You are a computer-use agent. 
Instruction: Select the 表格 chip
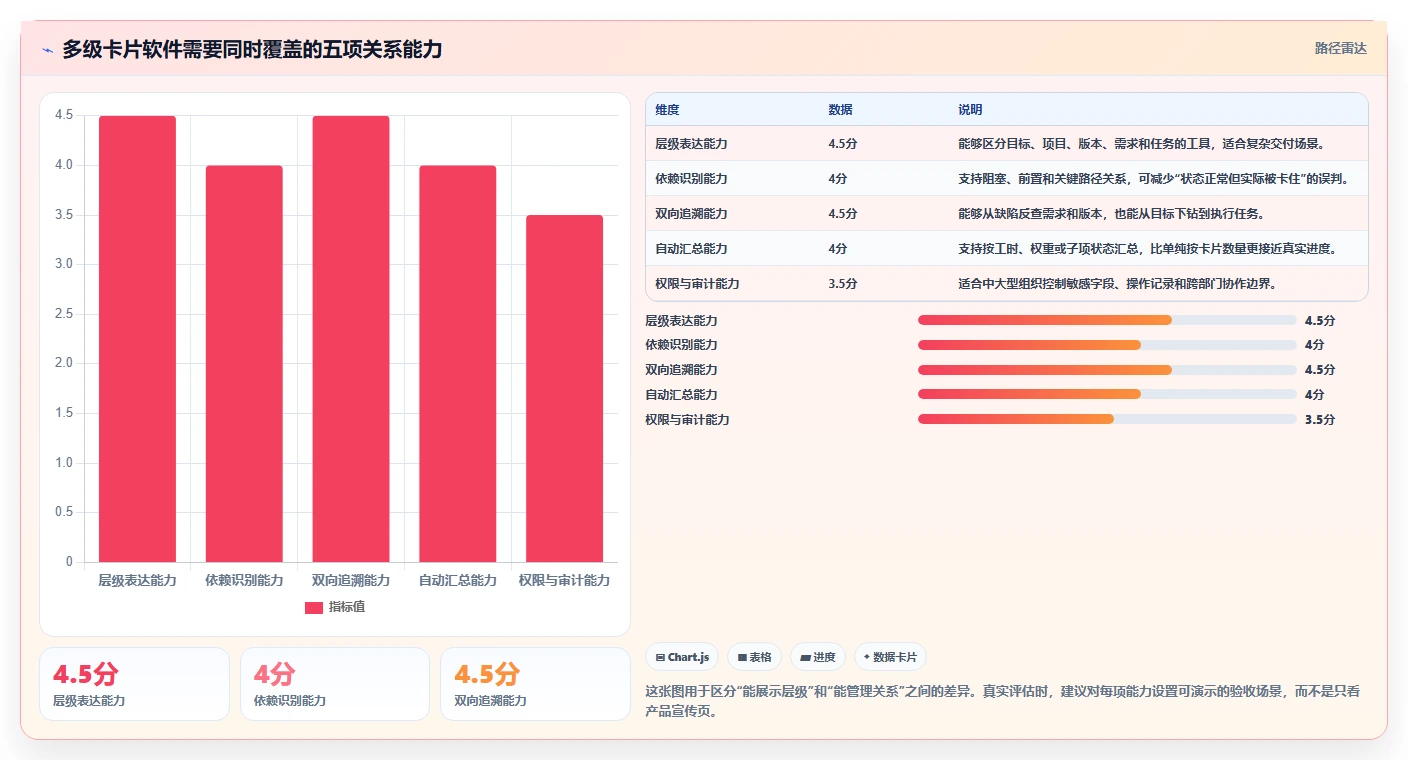(754, 657)
